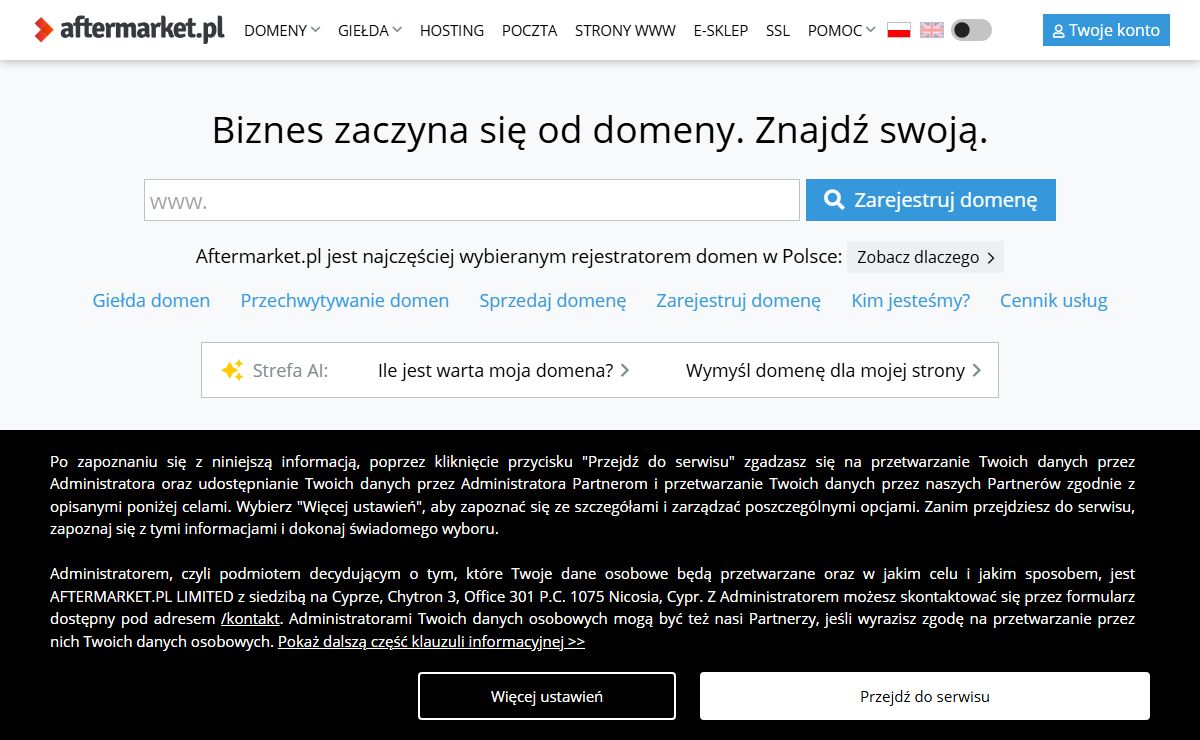Click the aftermarket.pl logo
Screen dimensions: 1200x740
point(128,29)
